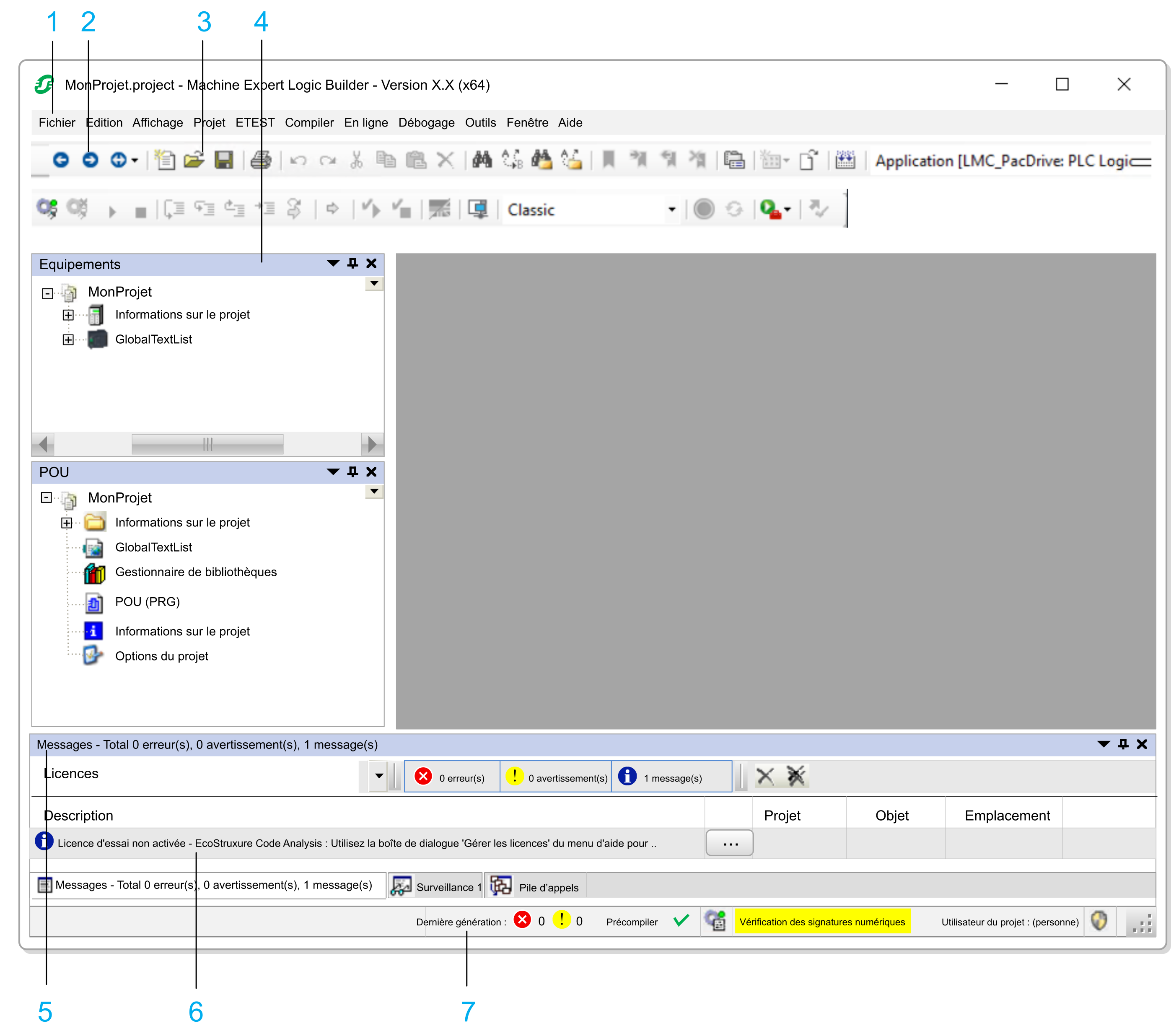
Task: Click the Toggle Breakpoint circle icon
Action: click(x=704, y=209)
